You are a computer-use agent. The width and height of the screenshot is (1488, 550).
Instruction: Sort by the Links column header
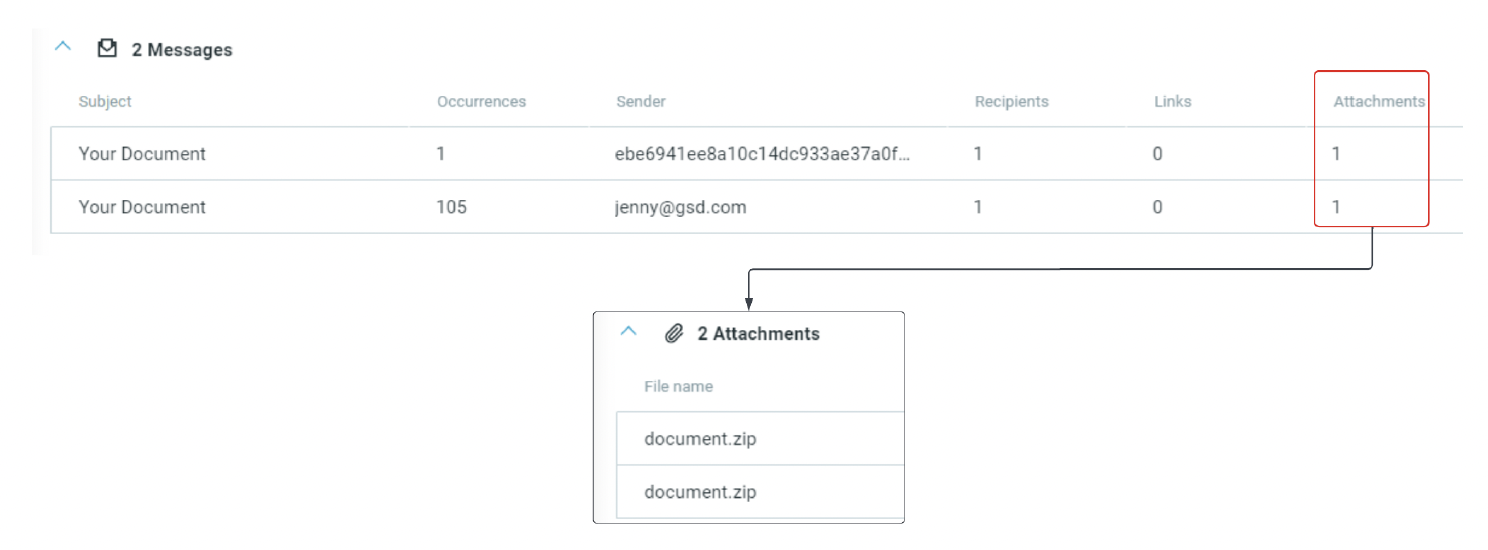tap(1172, 102)
